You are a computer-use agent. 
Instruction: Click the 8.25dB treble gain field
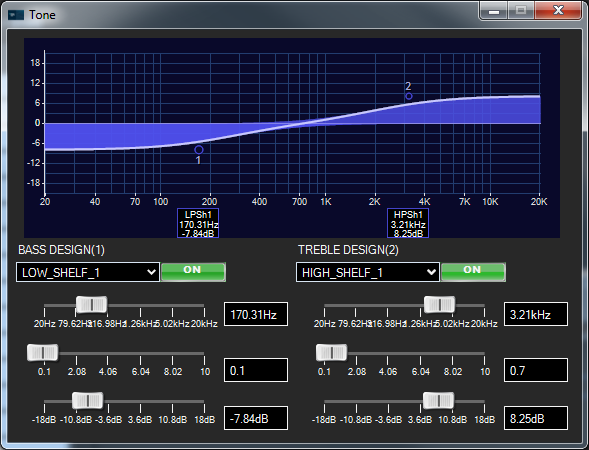tap(536, 418)
